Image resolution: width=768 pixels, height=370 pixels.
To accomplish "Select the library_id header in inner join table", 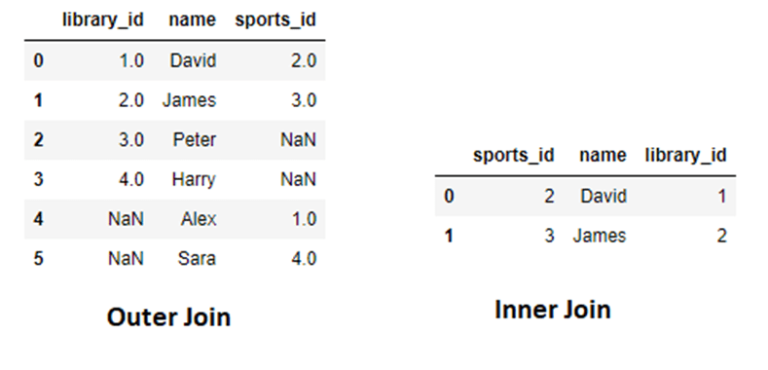I will pyautogui.click(x=686, y=155).
